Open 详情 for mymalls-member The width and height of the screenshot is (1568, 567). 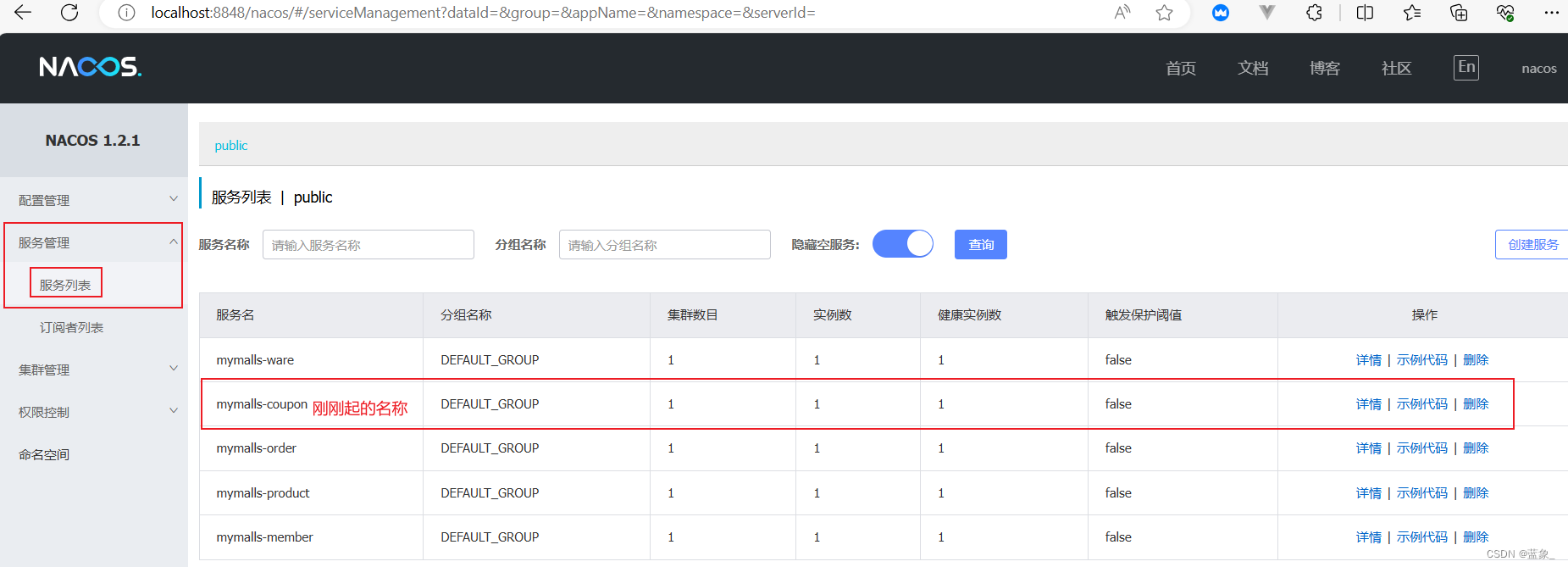pyautogui.click(x=1369, y=537)
